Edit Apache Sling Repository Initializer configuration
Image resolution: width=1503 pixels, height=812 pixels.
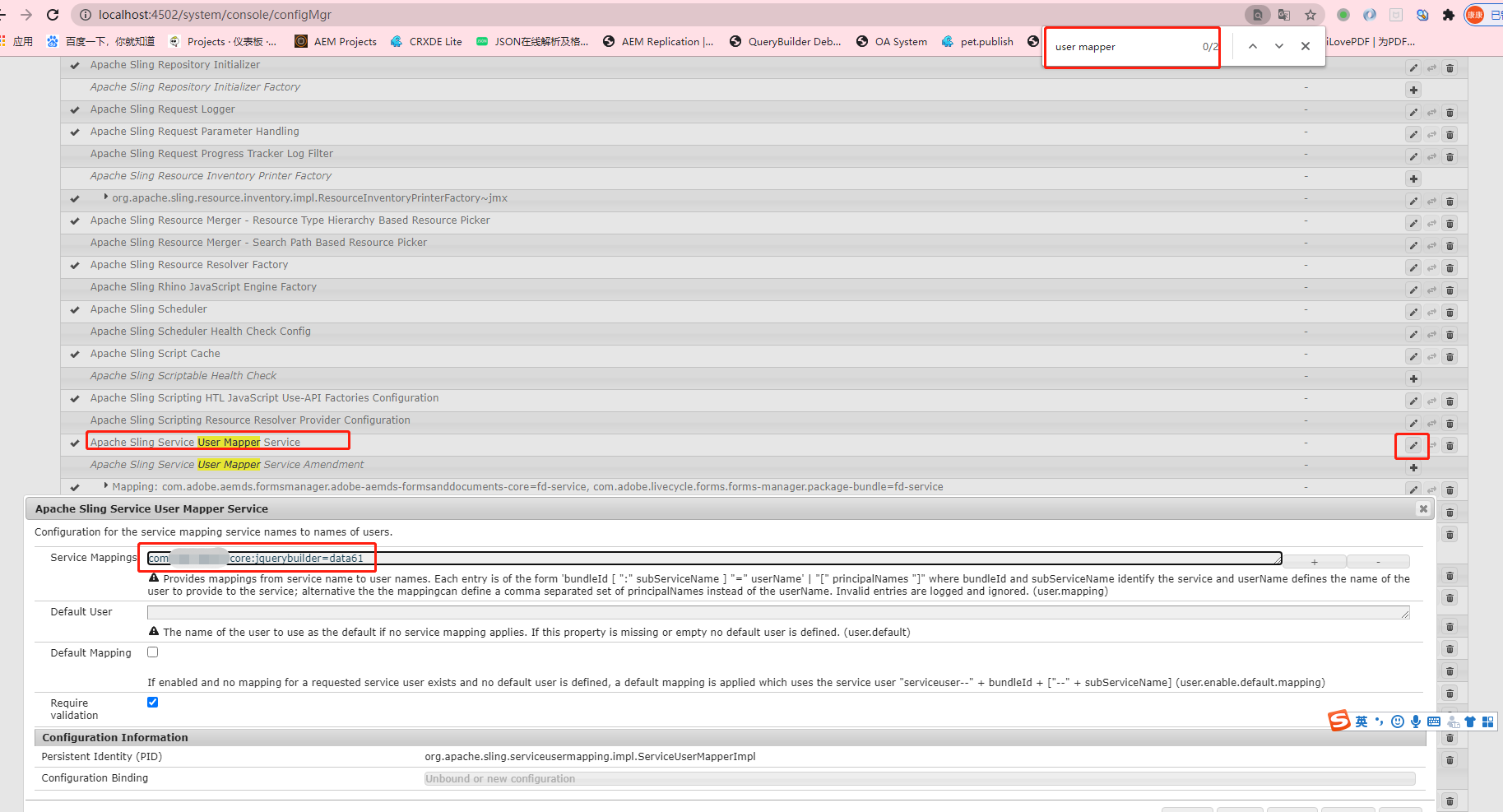click(1413, 68)
